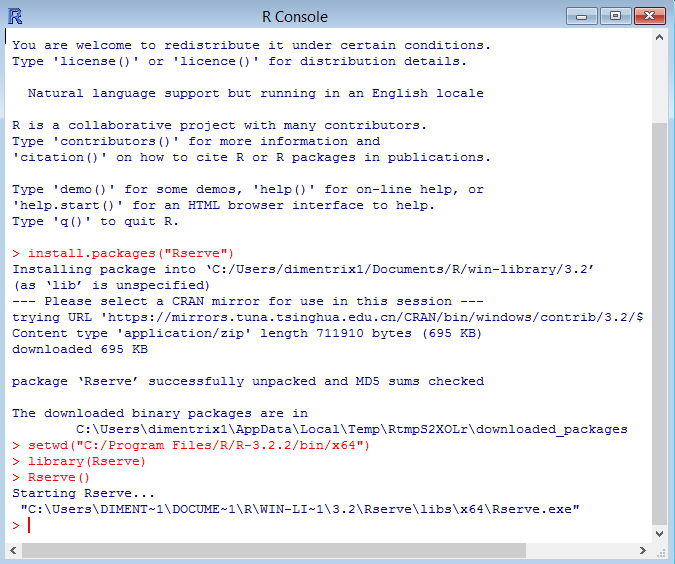Screen dimensions: 675x564
Task: Click the 'downloaded 695 KB' line
Action: coord(80,349)
